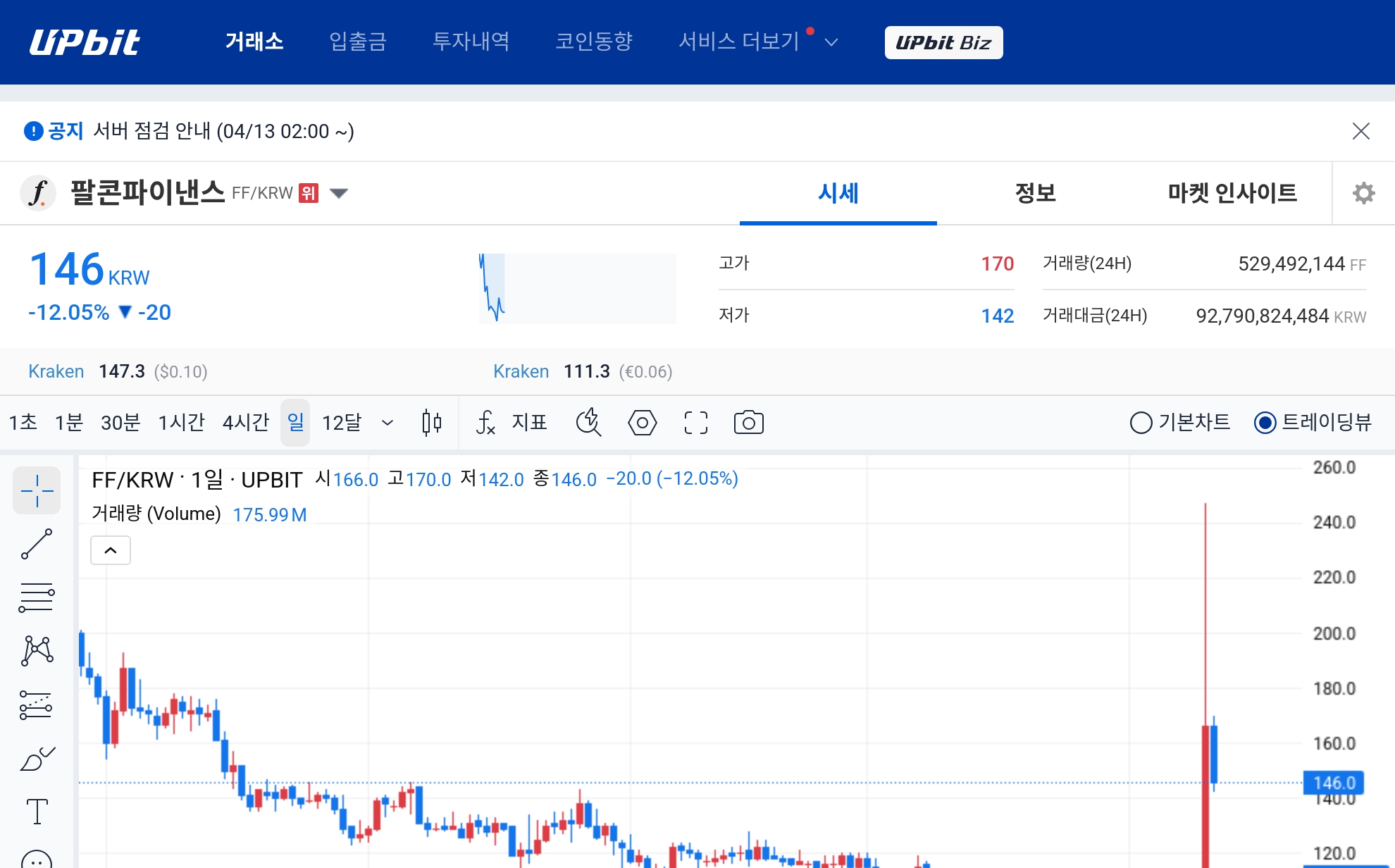Select the brush drawing tool

click(37, 759)
